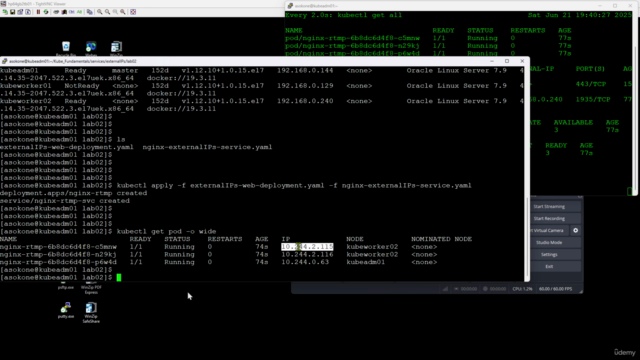This screenshot has height=360, width=640.
Task: Open virtual camera gear settings icon
Action: pos(576,230)
